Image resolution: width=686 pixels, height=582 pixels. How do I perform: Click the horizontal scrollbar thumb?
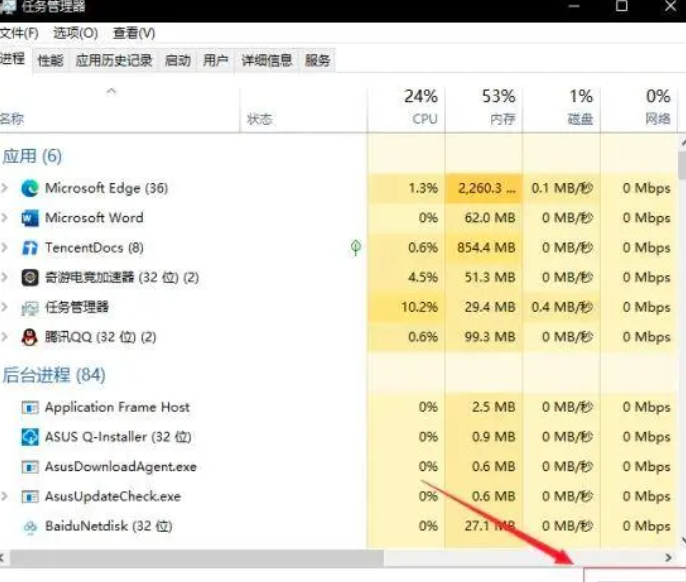[197, 558]
